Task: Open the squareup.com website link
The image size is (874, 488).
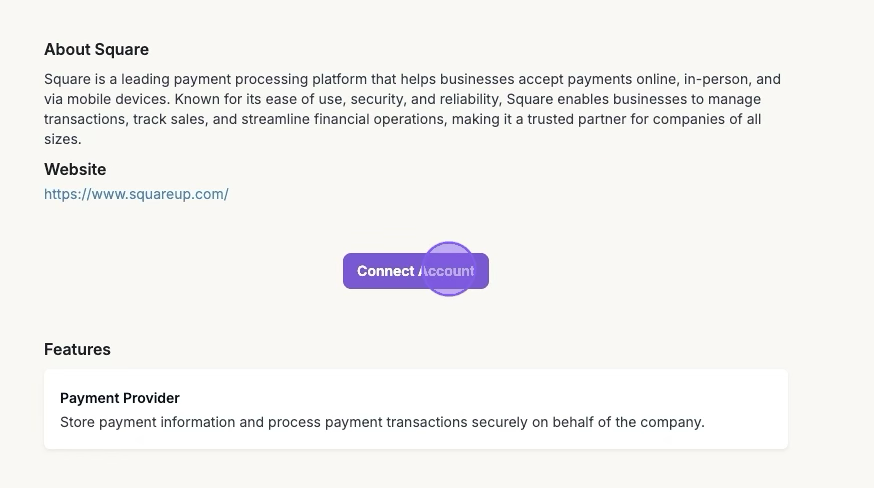Action: 136,194
